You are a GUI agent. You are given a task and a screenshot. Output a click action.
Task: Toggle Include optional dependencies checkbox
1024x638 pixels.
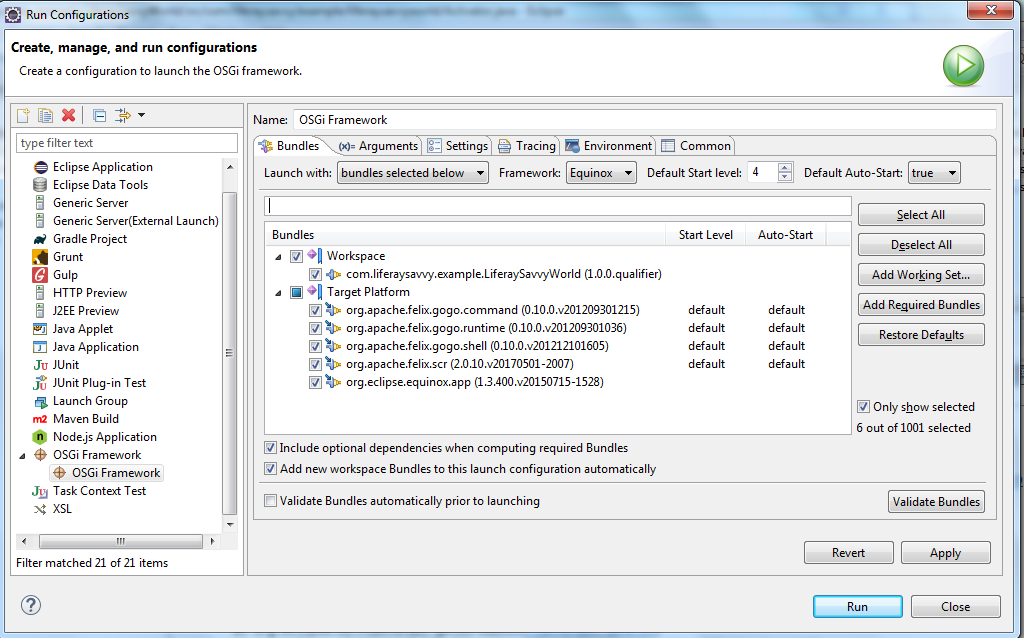(x=270, y=448)
